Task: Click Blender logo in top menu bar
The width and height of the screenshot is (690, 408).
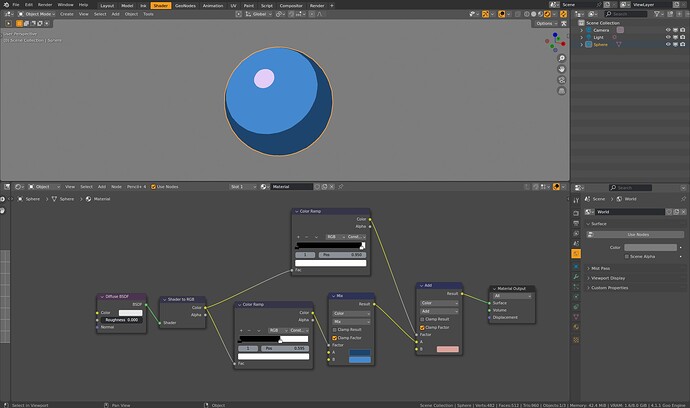Action: (x=6, y=5)
